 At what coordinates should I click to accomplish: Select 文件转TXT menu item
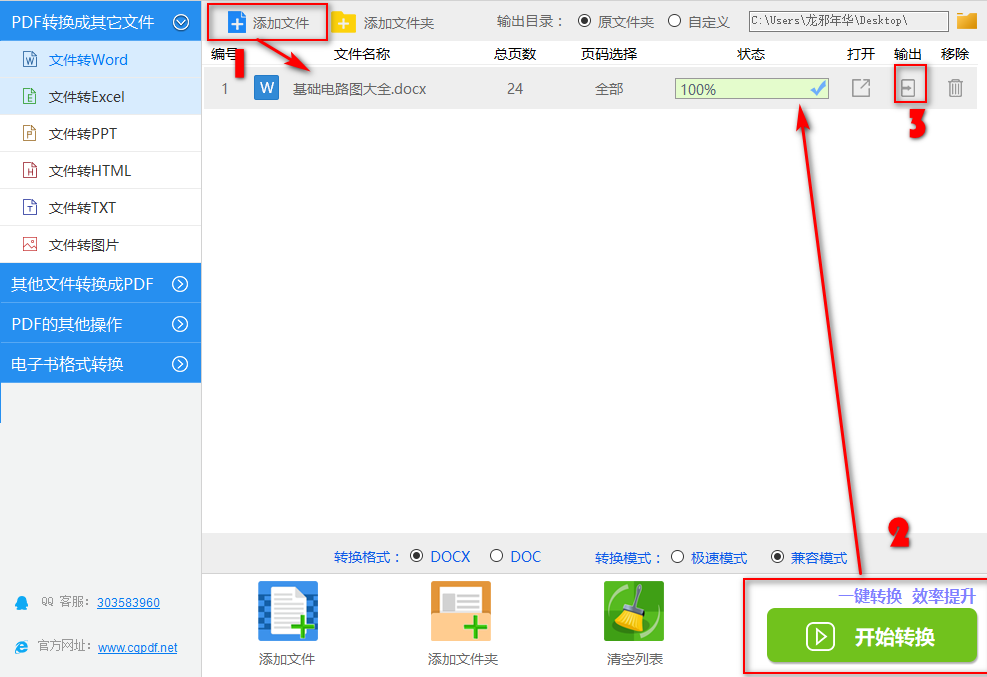pyautogui.click(x=101, y=207)
